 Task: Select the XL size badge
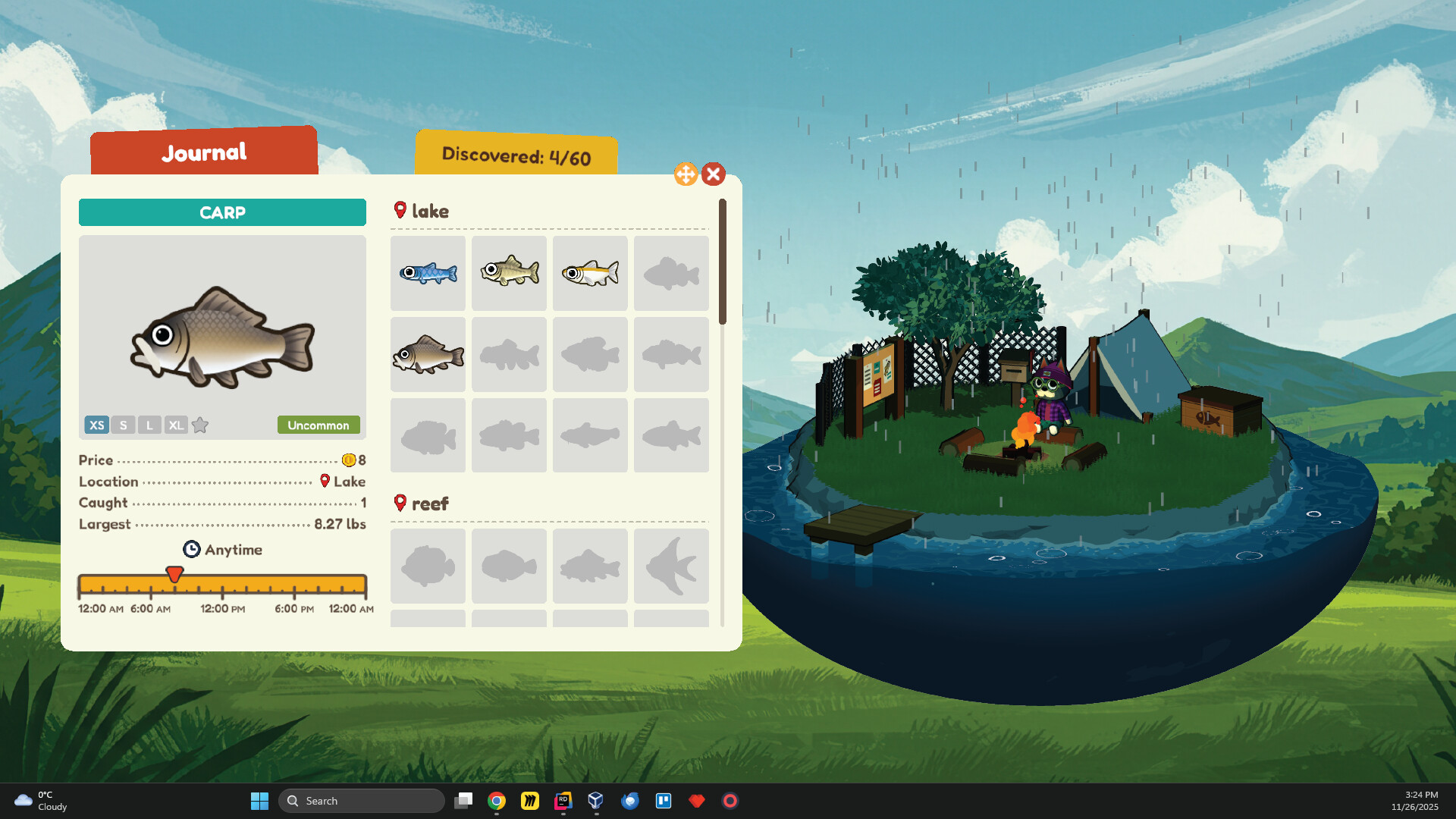click(176, 425)
